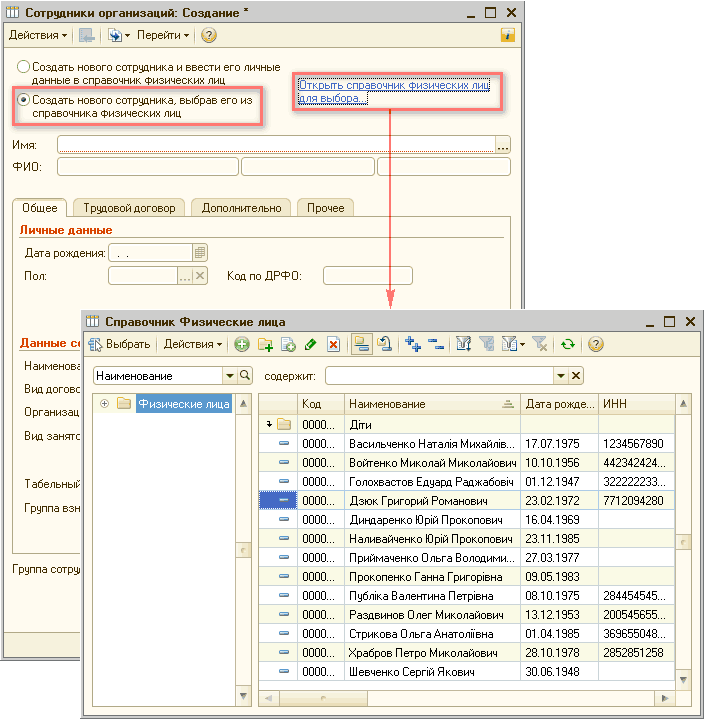Expand the Физические лица tree node

(x=104, y=404)
